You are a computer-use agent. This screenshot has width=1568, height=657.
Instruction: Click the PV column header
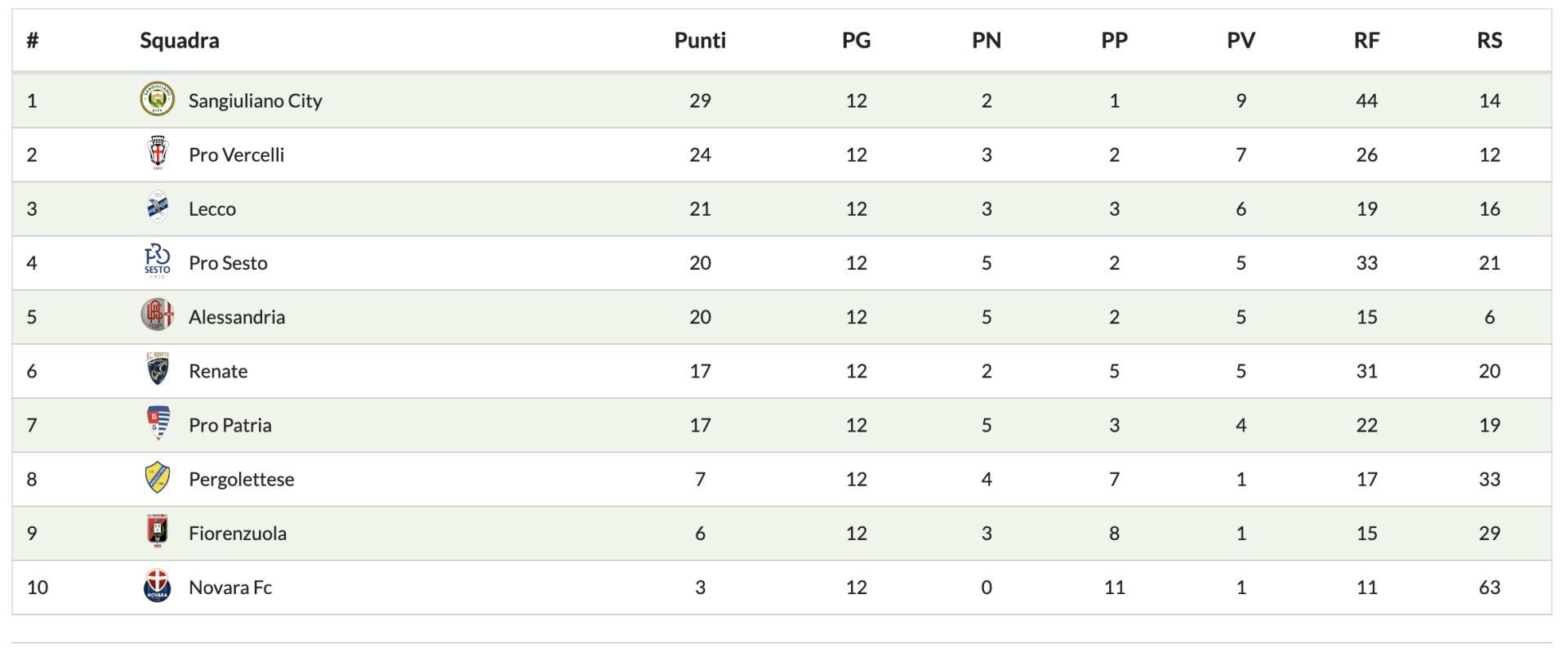click(1241, 41)
